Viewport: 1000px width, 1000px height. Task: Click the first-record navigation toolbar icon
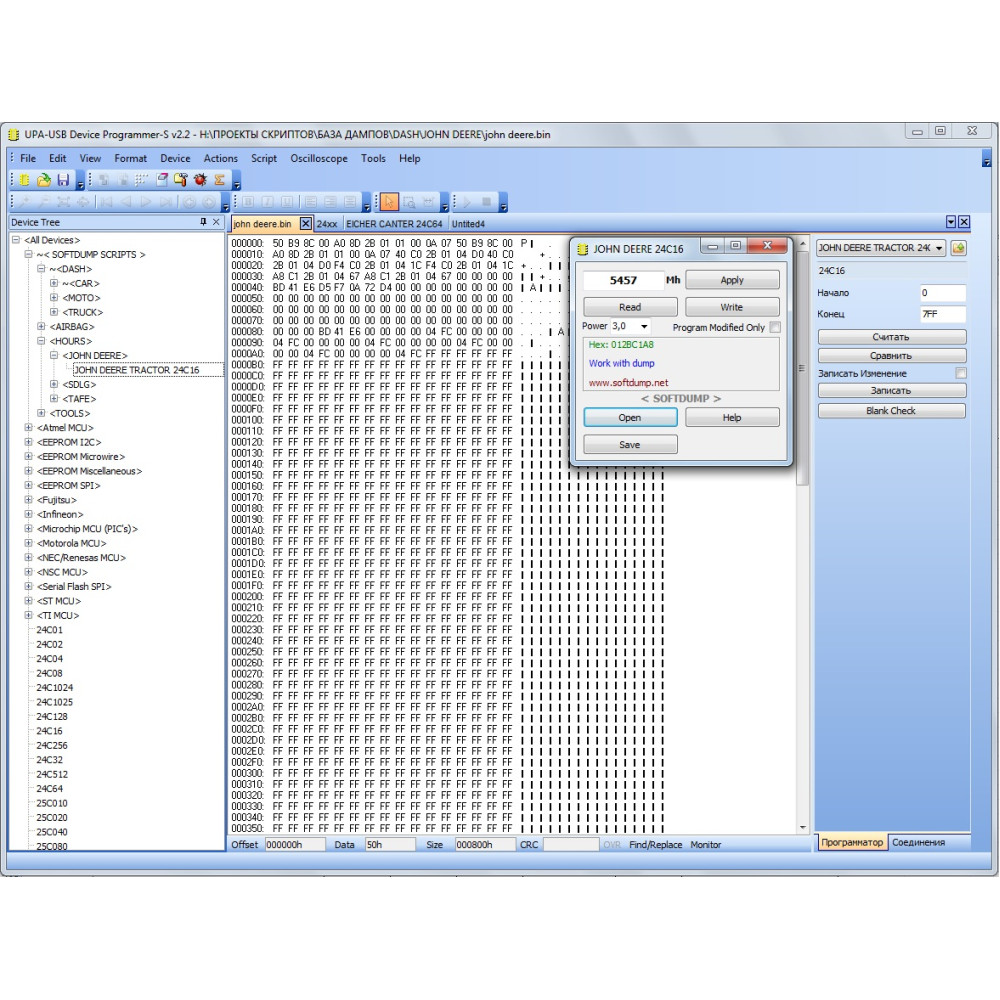[x=105, y=202]
